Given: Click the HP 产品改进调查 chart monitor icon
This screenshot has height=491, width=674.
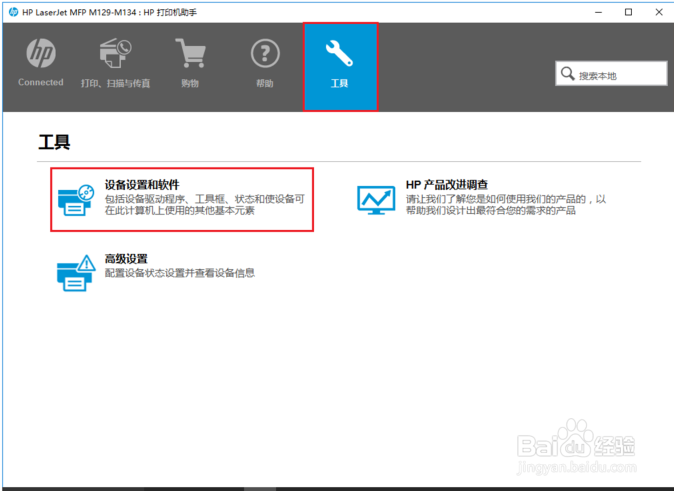Looking at the screenshot, I should click(376, 200).
